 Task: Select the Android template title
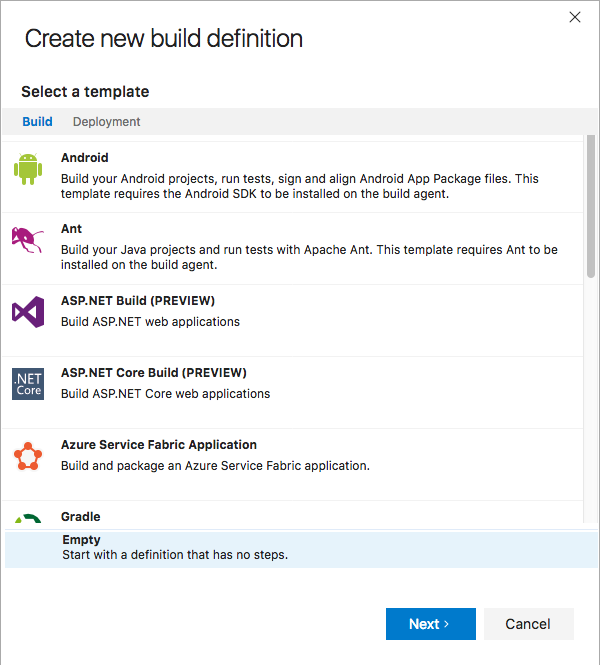[x=85, y=157]
